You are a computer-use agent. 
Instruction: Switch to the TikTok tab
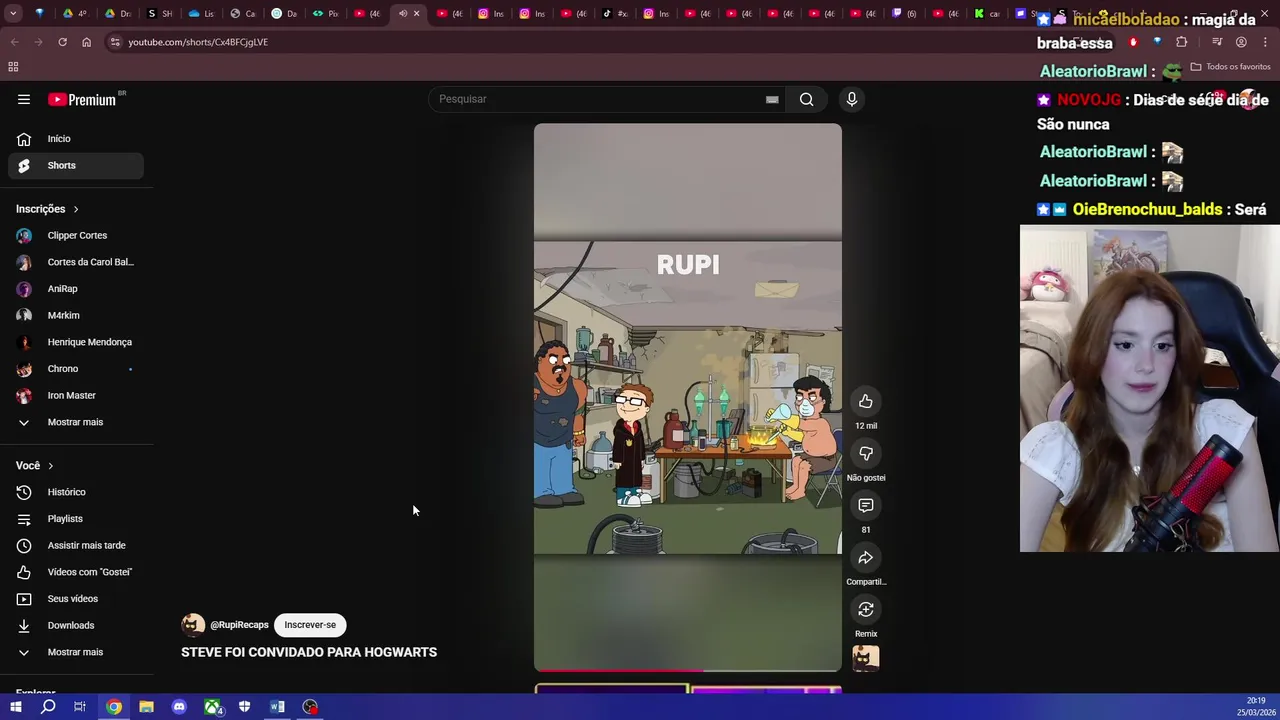pos(615,13)
